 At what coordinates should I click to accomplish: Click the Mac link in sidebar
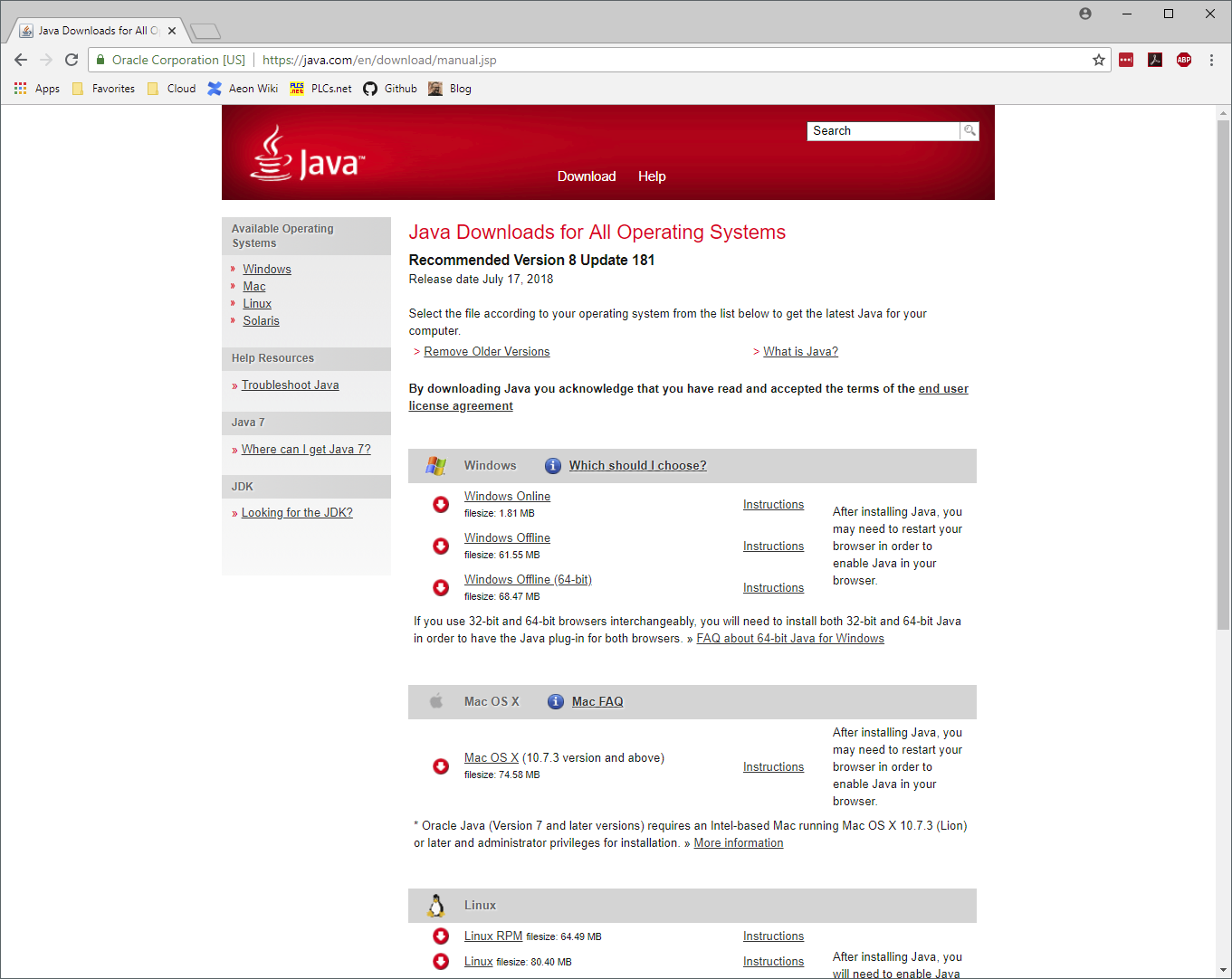(x=254, y=287)
